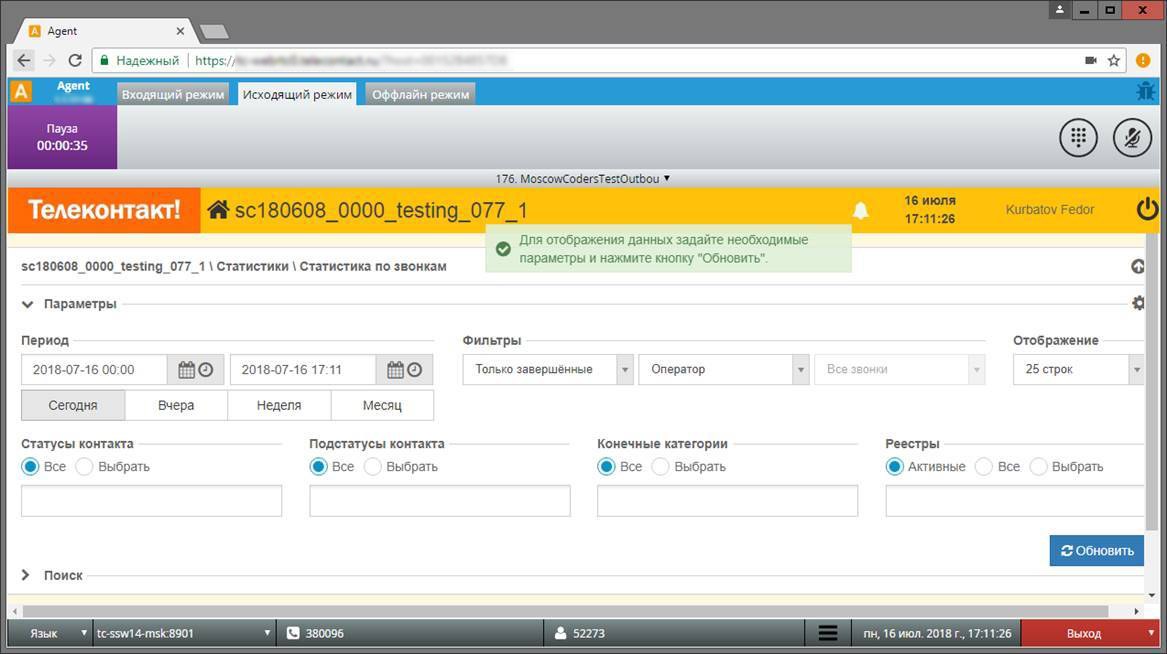
Task: Choose the Месяц period button
Action: coord(383,405)
